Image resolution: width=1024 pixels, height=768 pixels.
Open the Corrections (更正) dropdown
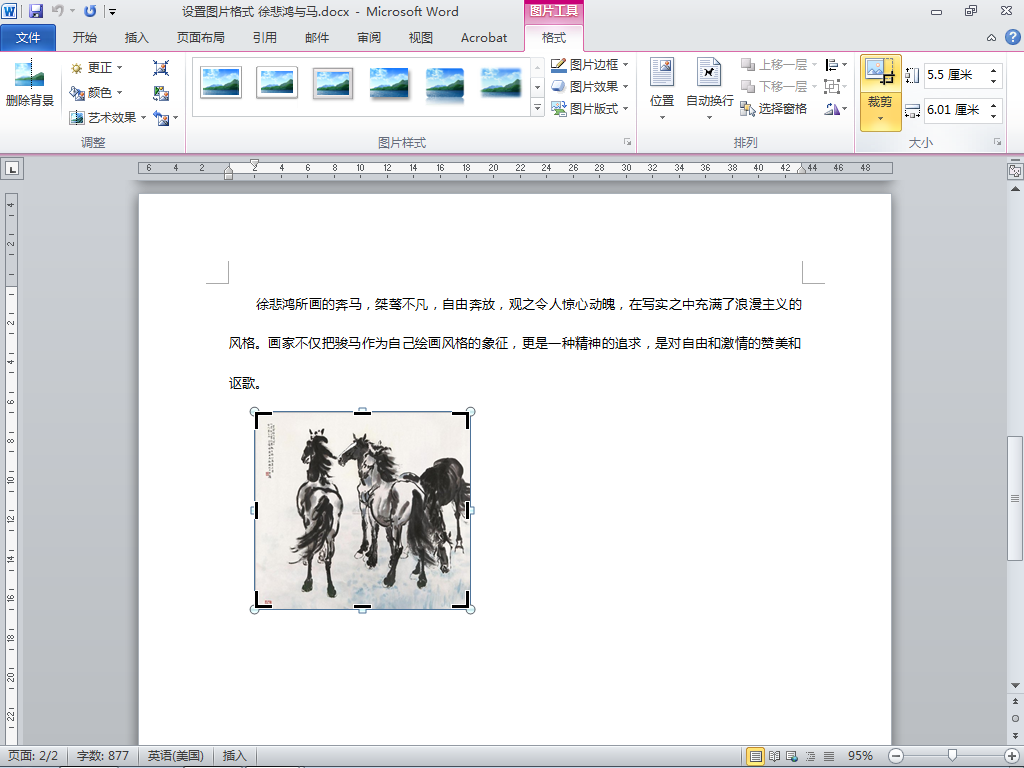pos(97,68)
